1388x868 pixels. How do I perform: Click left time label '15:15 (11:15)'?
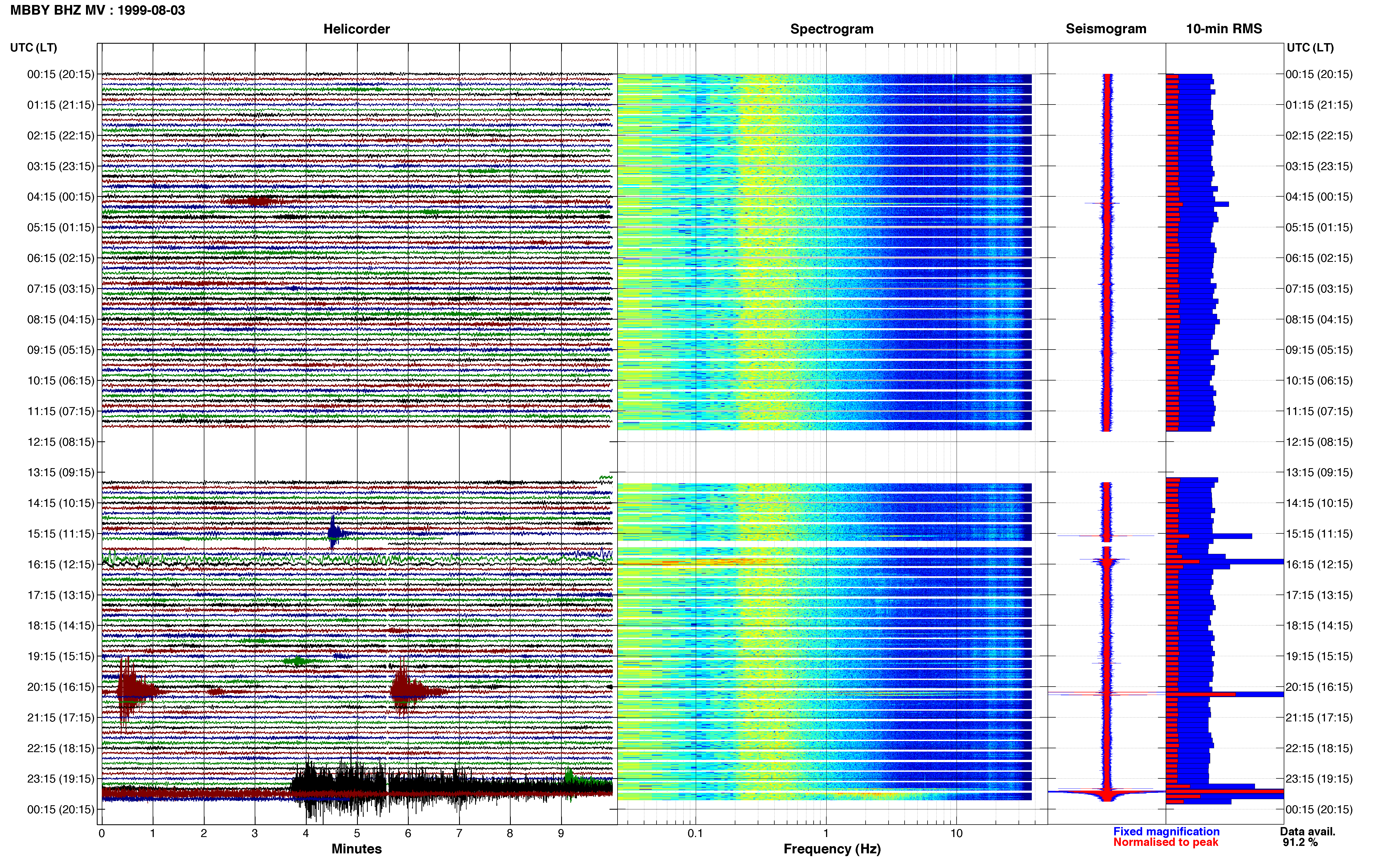pyautogui.click(x=61, y=534)
